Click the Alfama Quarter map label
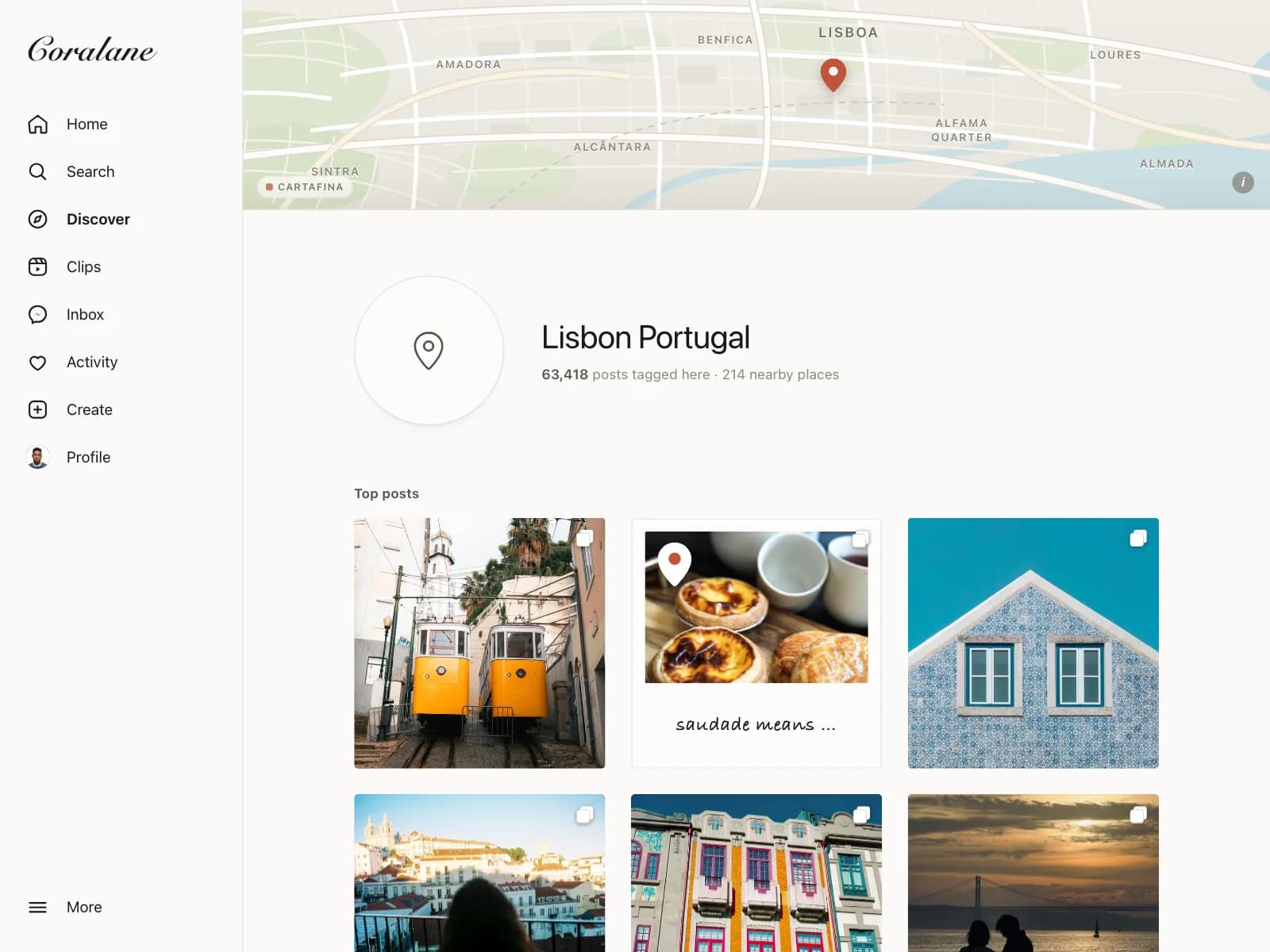Viewport: 1270px width, 952px height. (x=961, y=130)
